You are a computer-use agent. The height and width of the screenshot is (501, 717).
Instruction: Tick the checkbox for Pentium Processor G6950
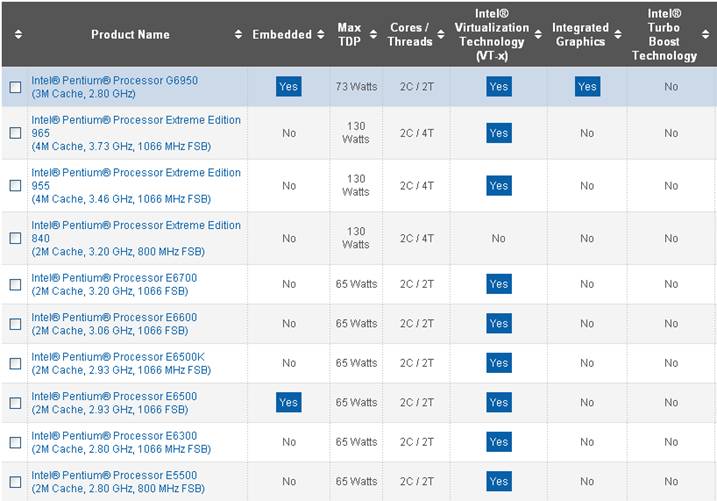tap(15, 87)
